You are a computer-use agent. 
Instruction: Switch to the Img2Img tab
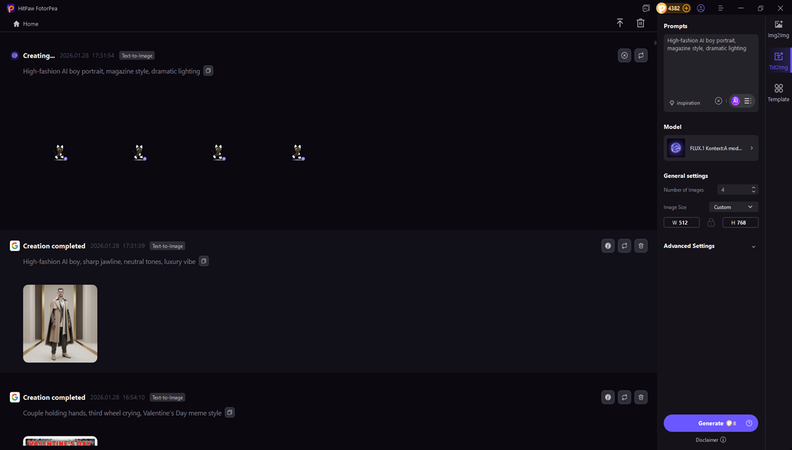[778, 28]
